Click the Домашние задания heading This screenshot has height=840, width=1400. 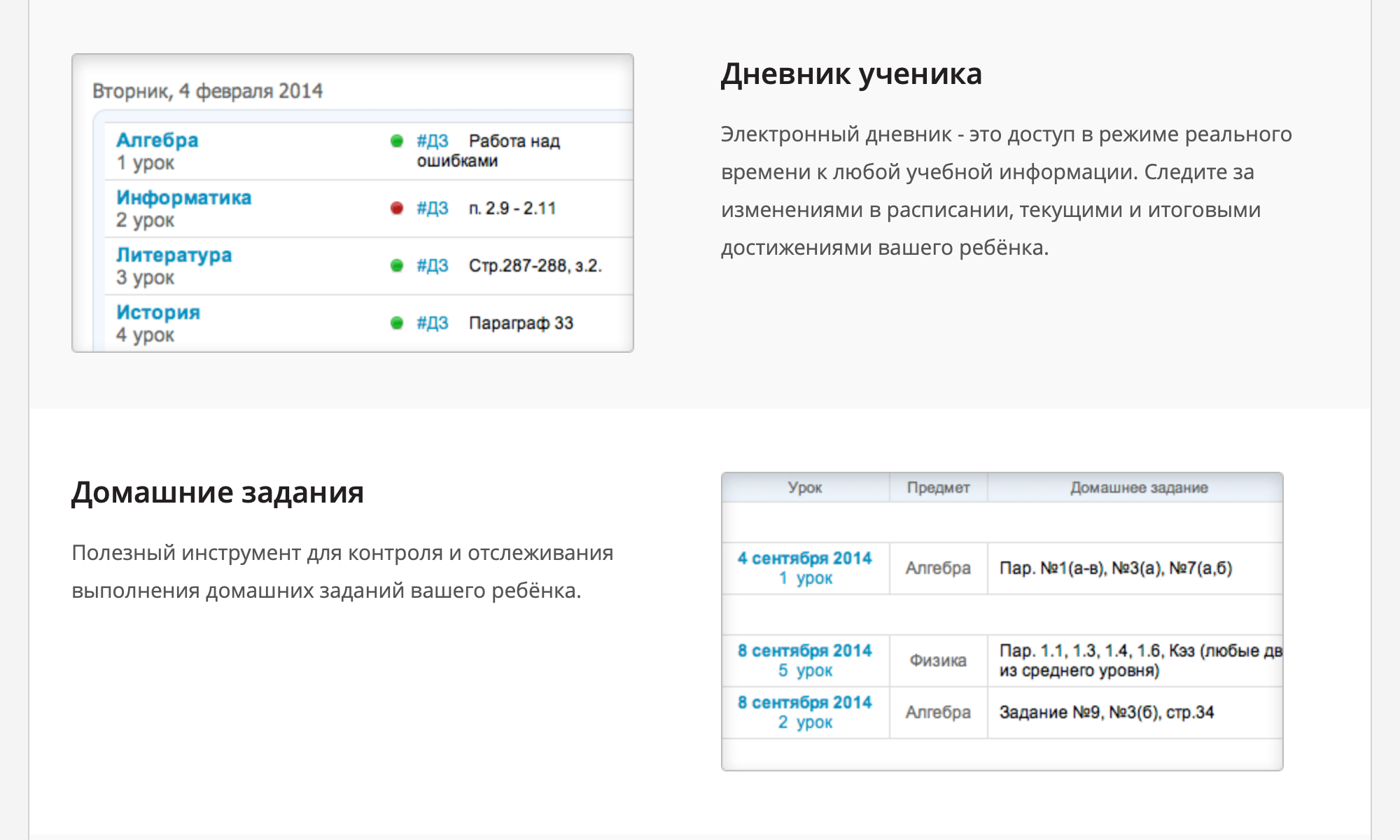tap(218, 493)
